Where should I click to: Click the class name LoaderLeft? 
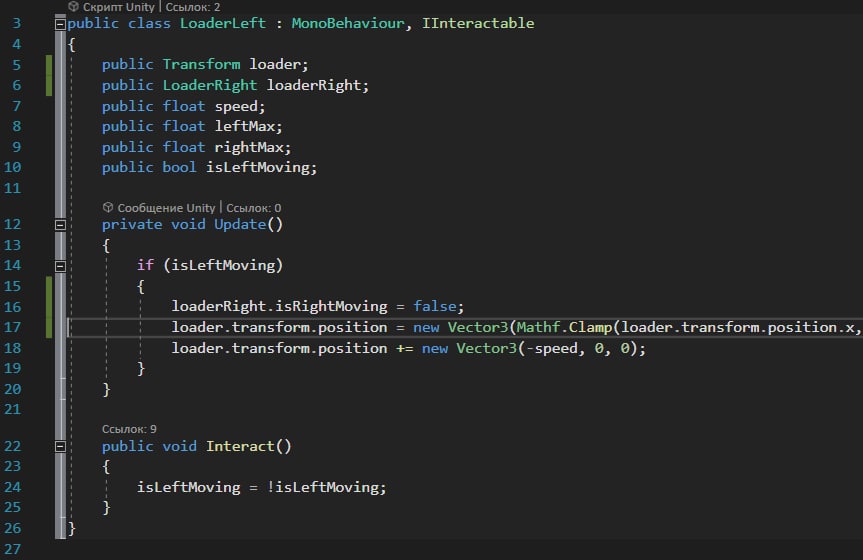coord(223,24)
